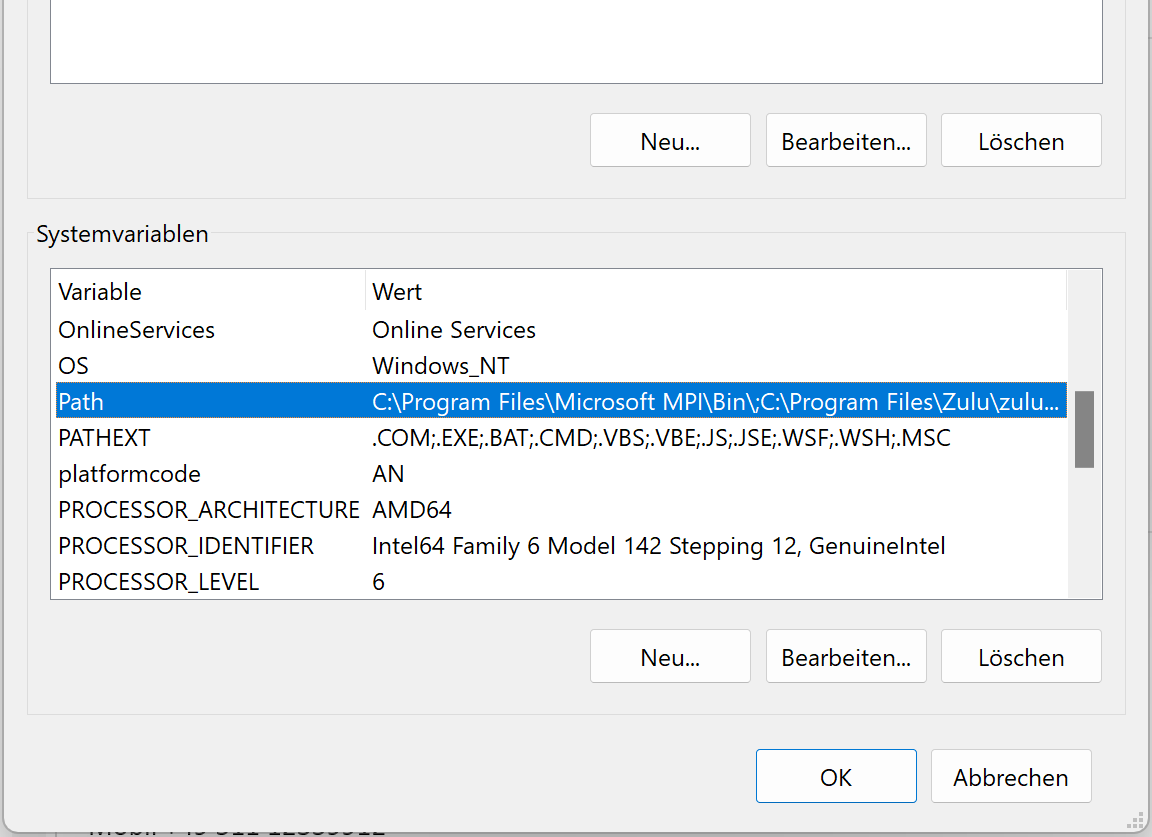Screen dimensions: 1152x837
Task: Click Neu... button for user variables
Action: point(670,141)
